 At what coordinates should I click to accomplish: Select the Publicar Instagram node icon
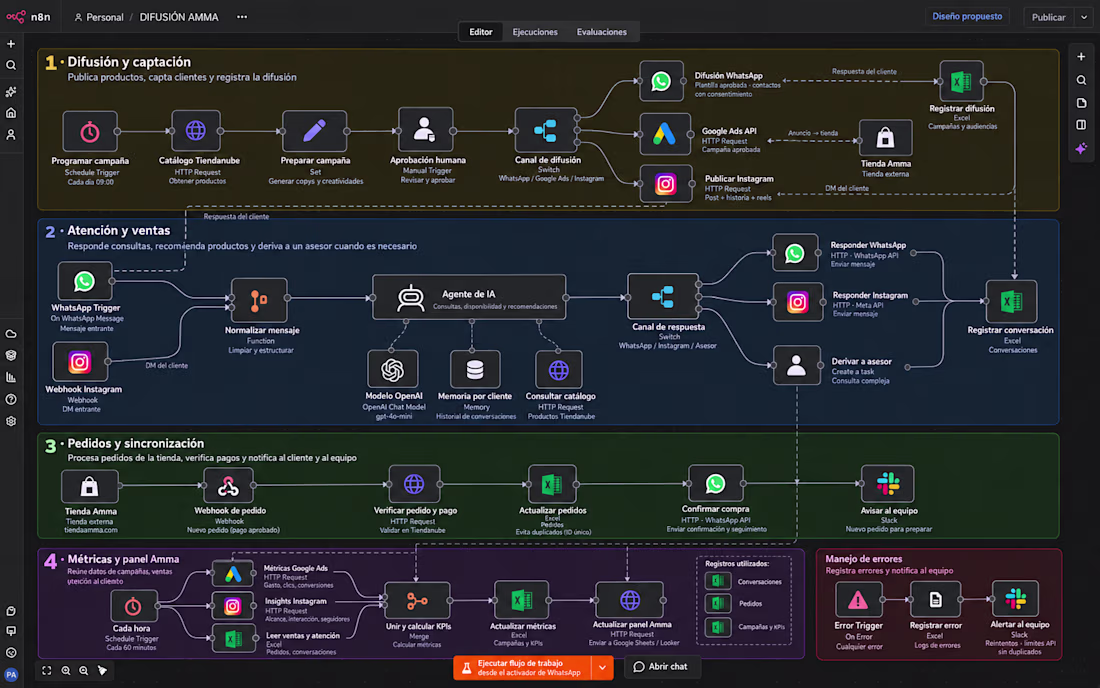tap(665, 184)
